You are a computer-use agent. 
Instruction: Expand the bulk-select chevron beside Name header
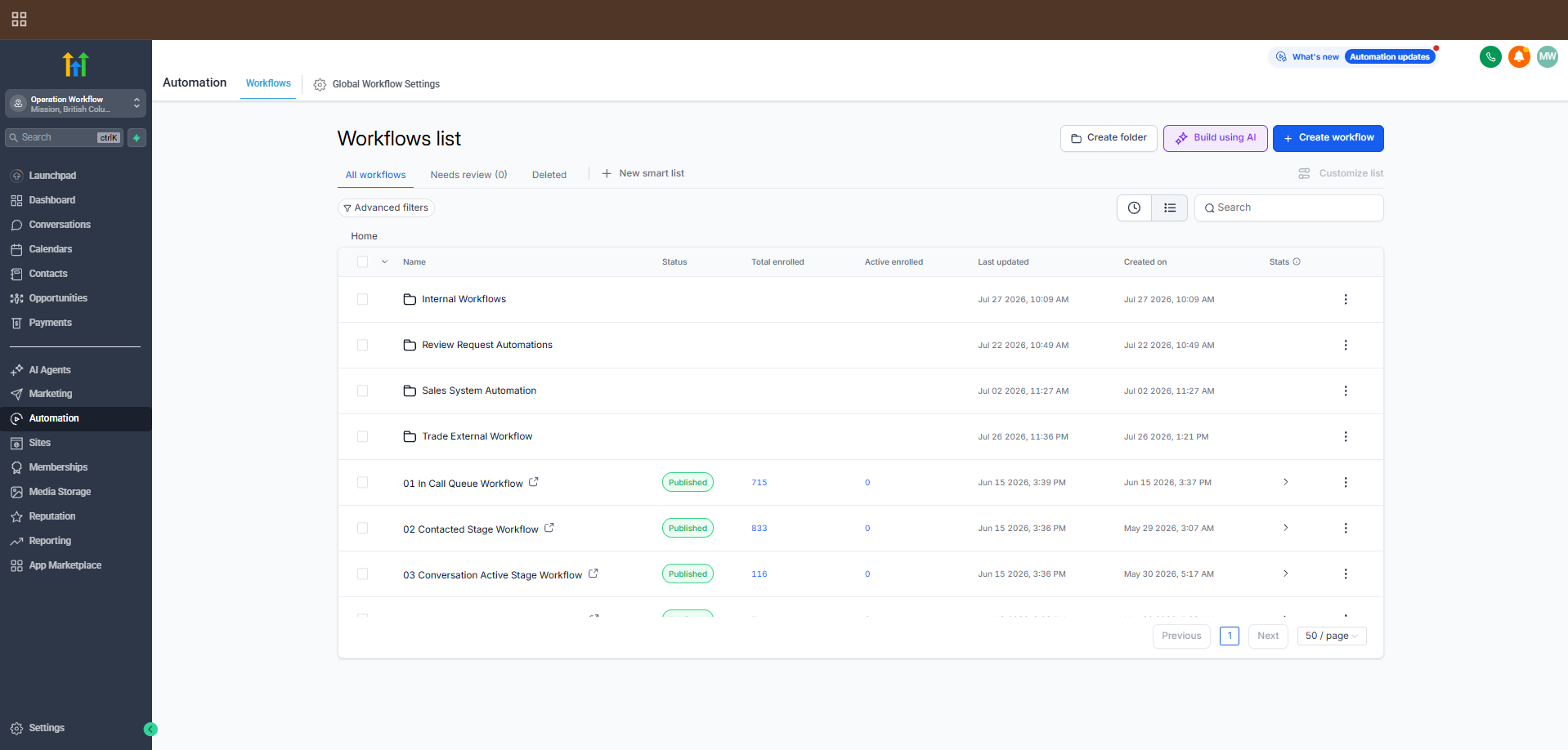click(x=384, y=261)
